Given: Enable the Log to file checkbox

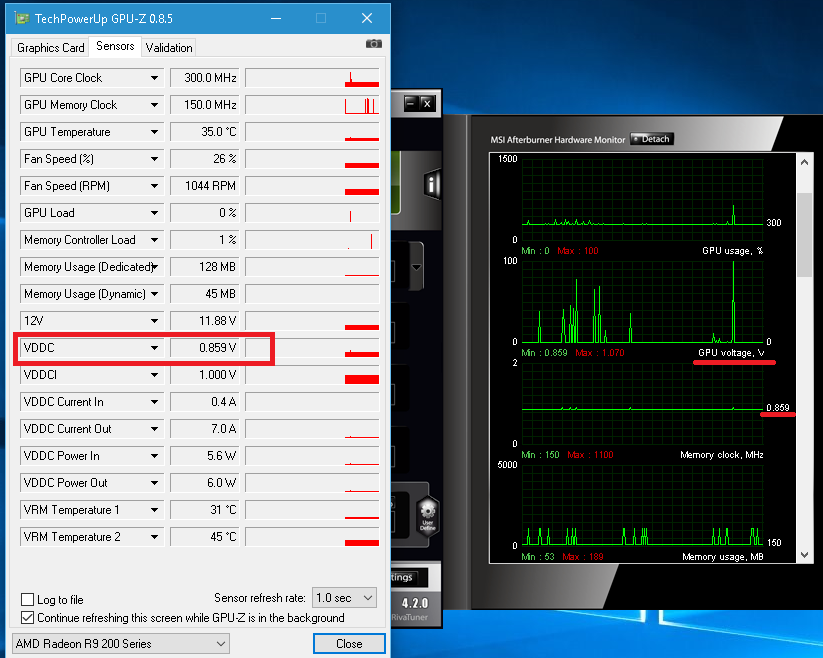Looking at the screenshot, I should (27, 599).
